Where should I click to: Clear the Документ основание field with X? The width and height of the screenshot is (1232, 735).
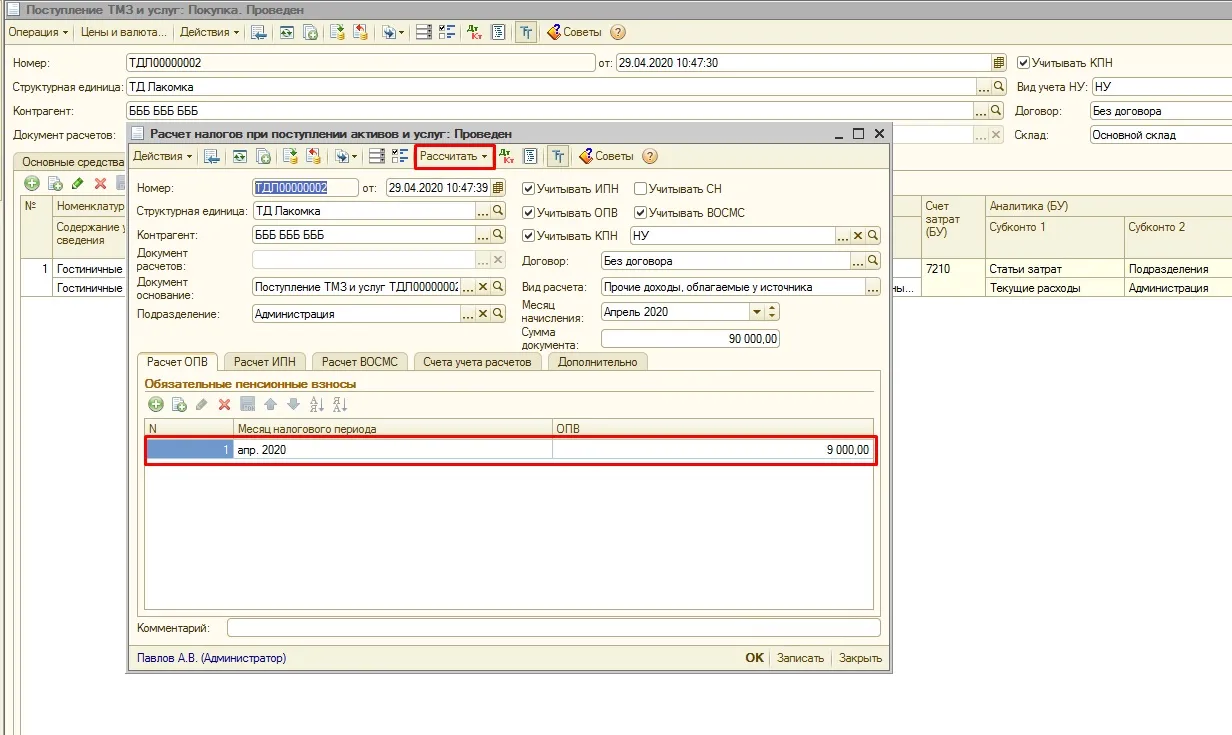(x=483, y=287)
